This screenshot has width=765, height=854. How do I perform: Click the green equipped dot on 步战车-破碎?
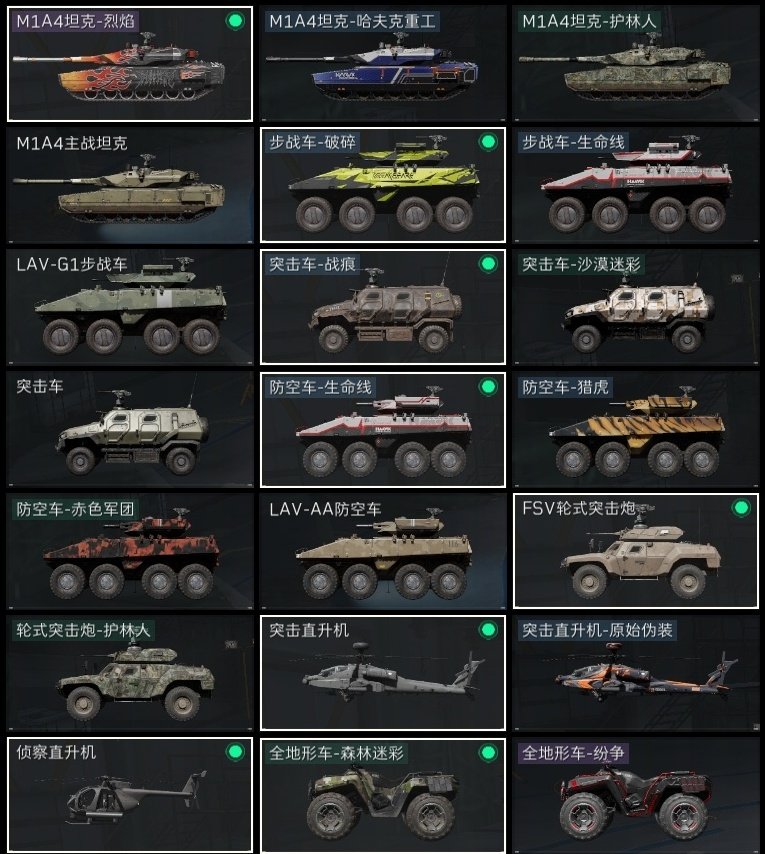tap(488, 142)
